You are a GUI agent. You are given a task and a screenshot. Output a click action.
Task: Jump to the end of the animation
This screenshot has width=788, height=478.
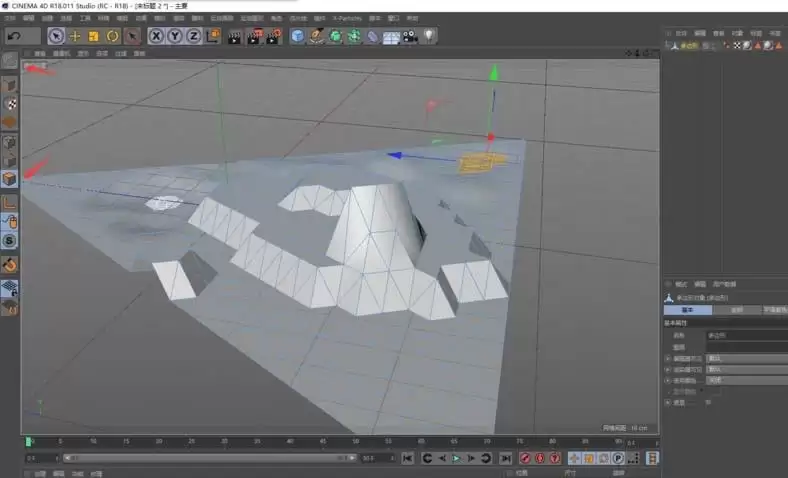[x=506, y=458]
